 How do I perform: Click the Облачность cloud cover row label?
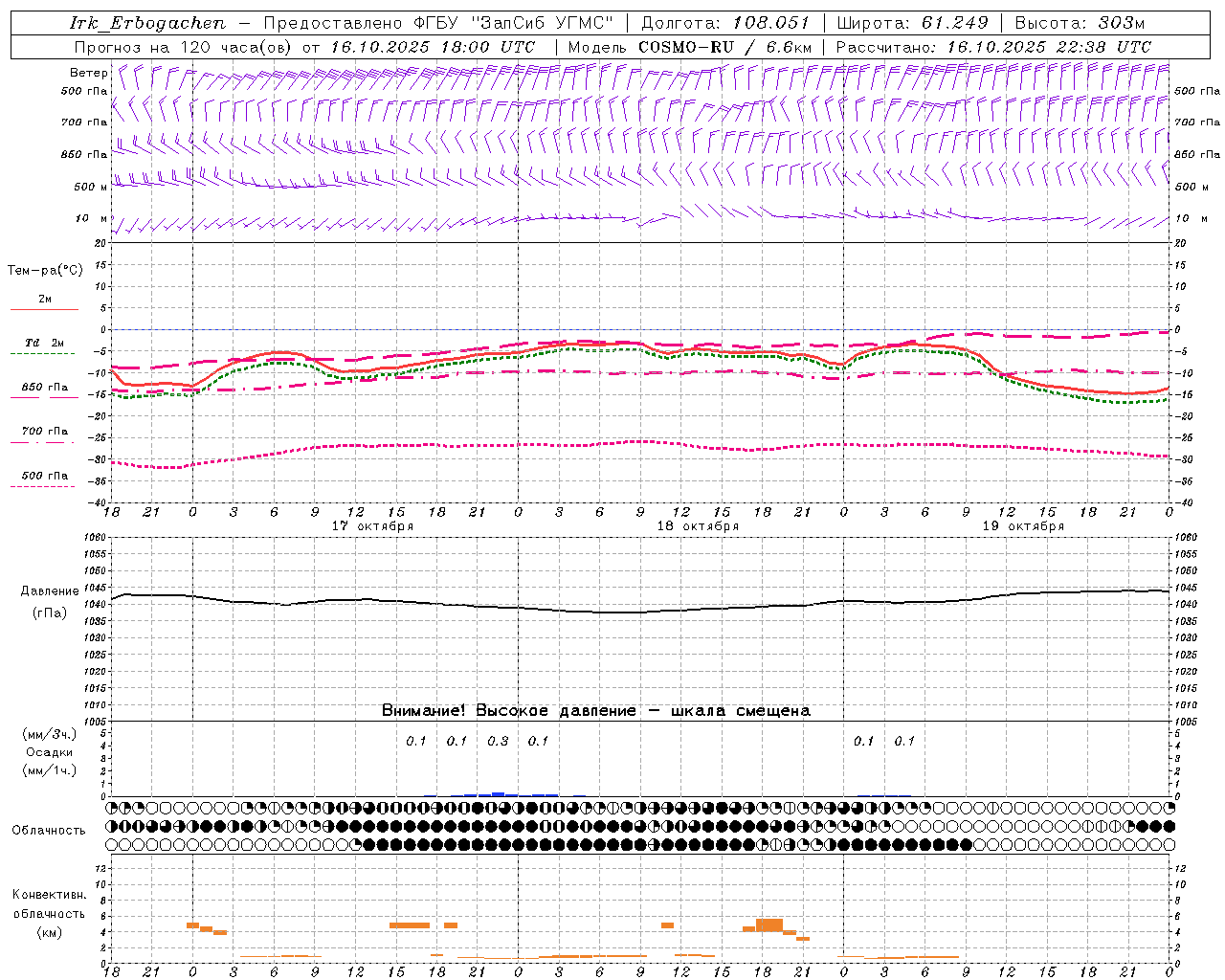(49, 830)
